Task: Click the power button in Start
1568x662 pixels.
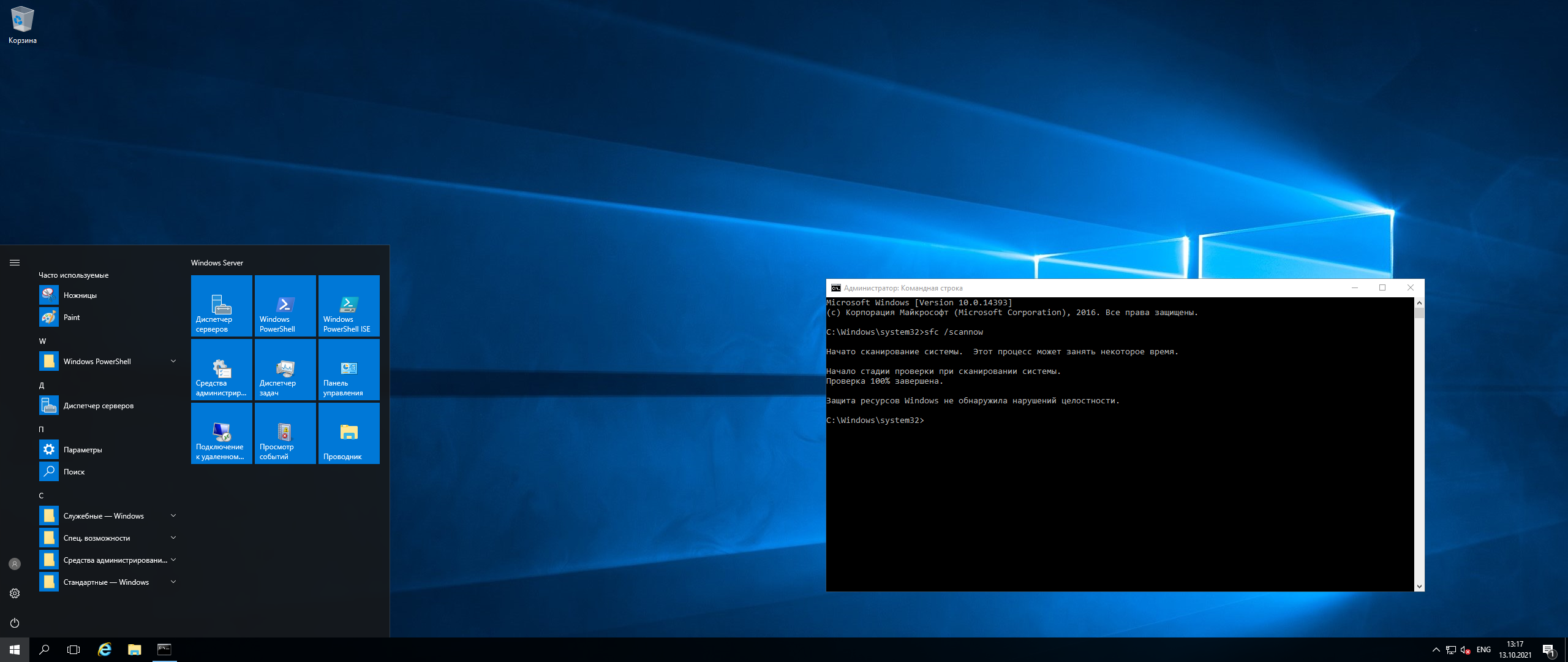Action: click(15, 623)
